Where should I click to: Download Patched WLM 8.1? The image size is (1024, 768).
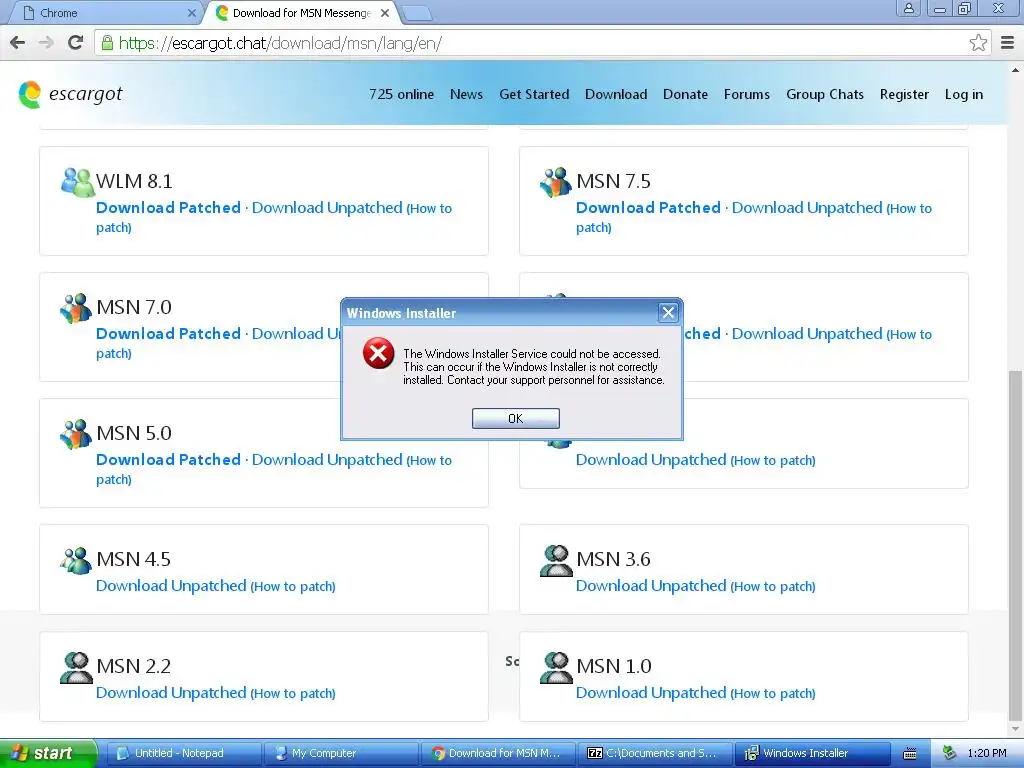coord(168,208)
